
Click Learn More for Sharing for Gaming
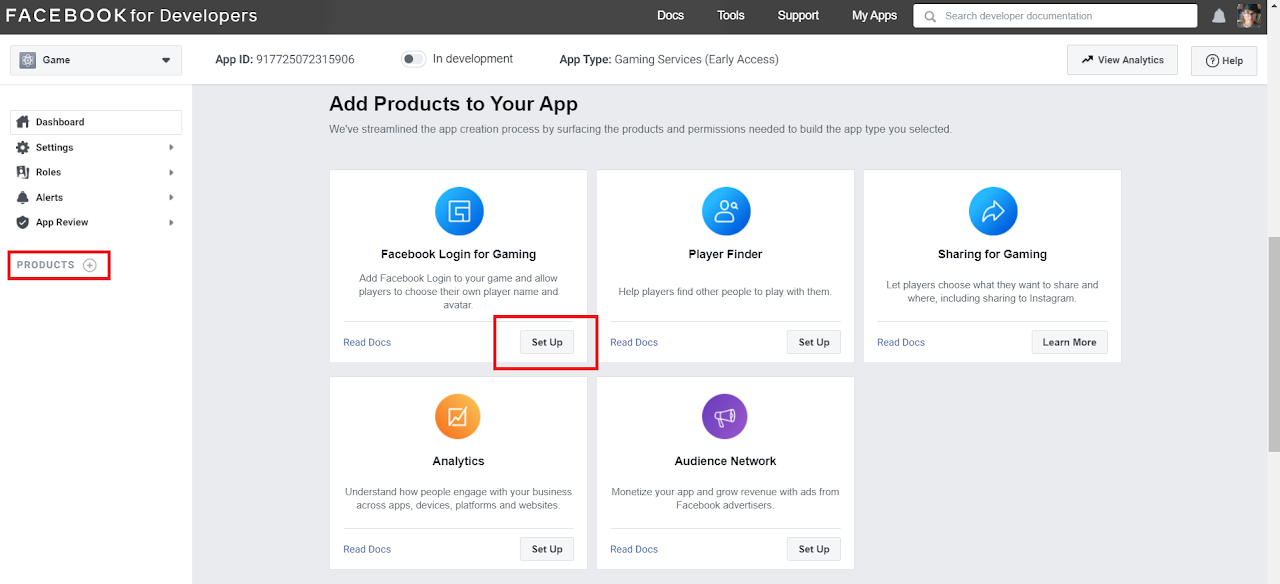click(1069, 342)
